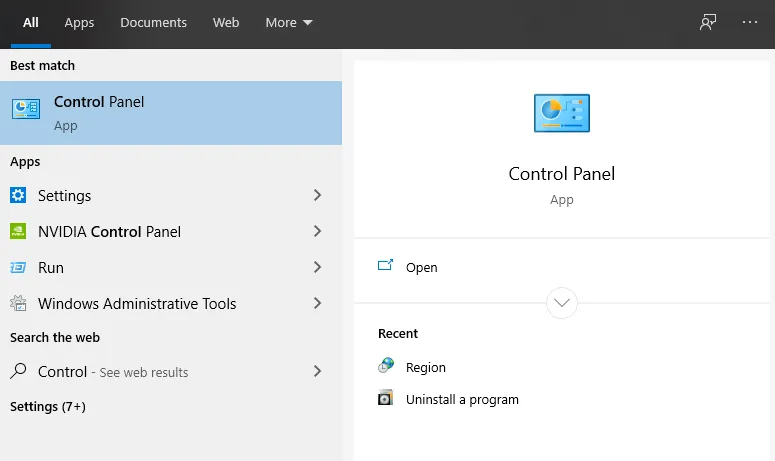Click the Run app icon
This screenshot has width=775, height=461.
coord(18,267)
